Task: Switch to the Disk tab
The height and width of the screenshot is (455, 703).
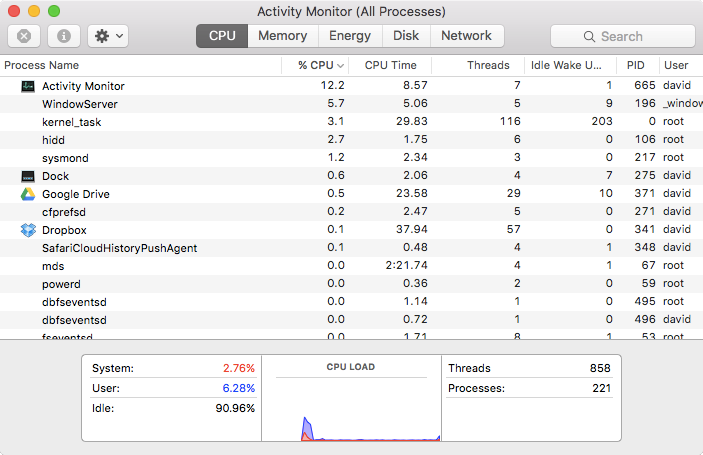Action: click(x=406, y=36)
